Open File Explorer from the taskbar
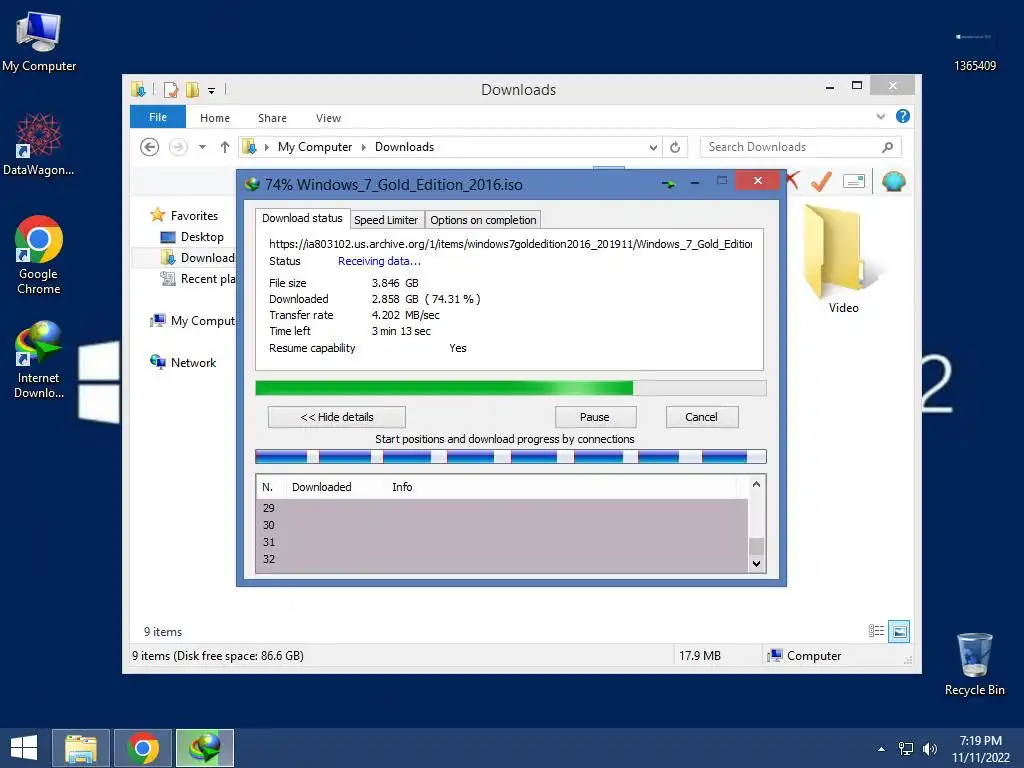This screenshot has height=768, width=1024. (x=81, y=748)
